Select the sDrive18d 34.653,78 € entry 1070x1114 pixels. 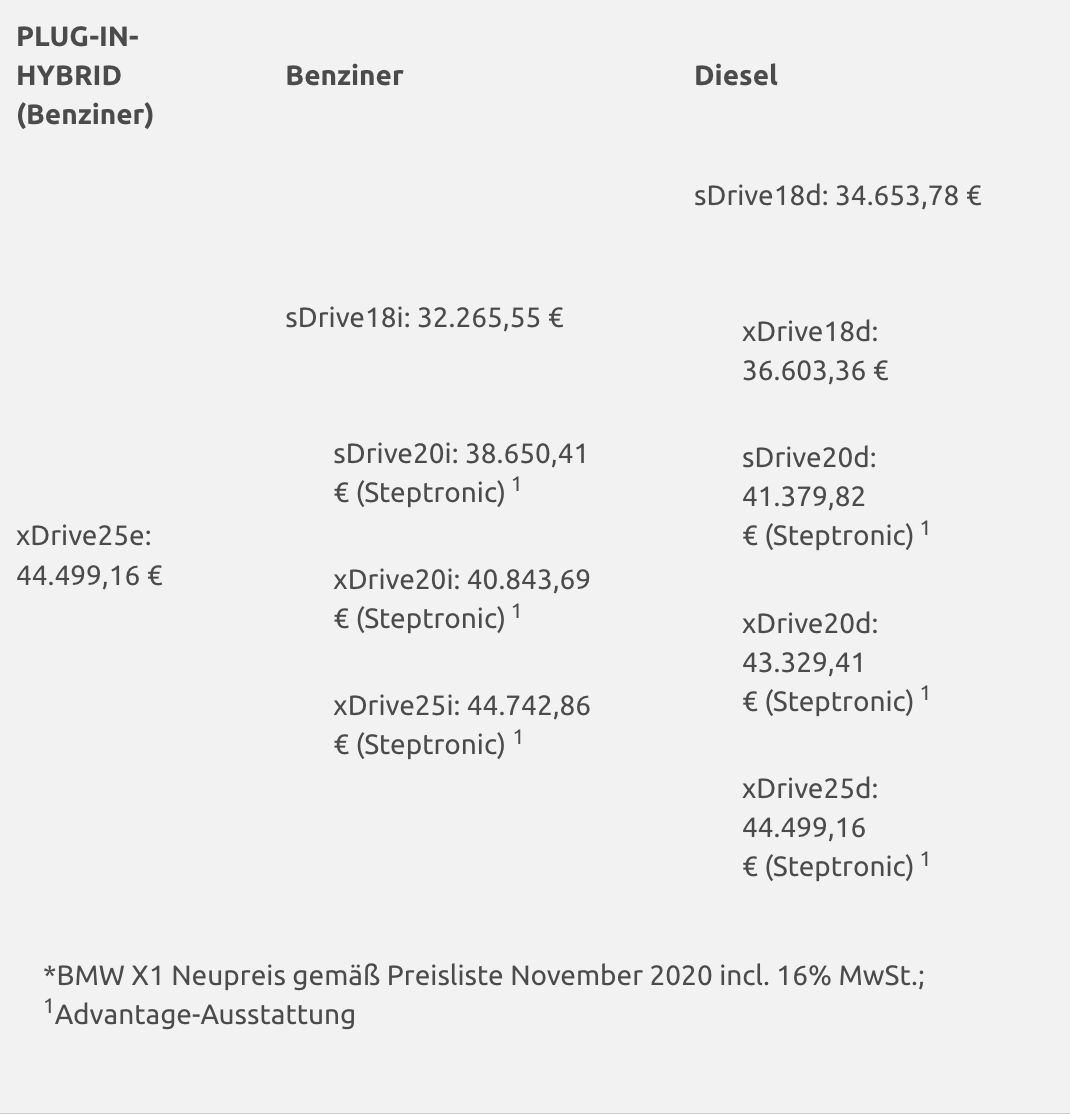(837, 195)
